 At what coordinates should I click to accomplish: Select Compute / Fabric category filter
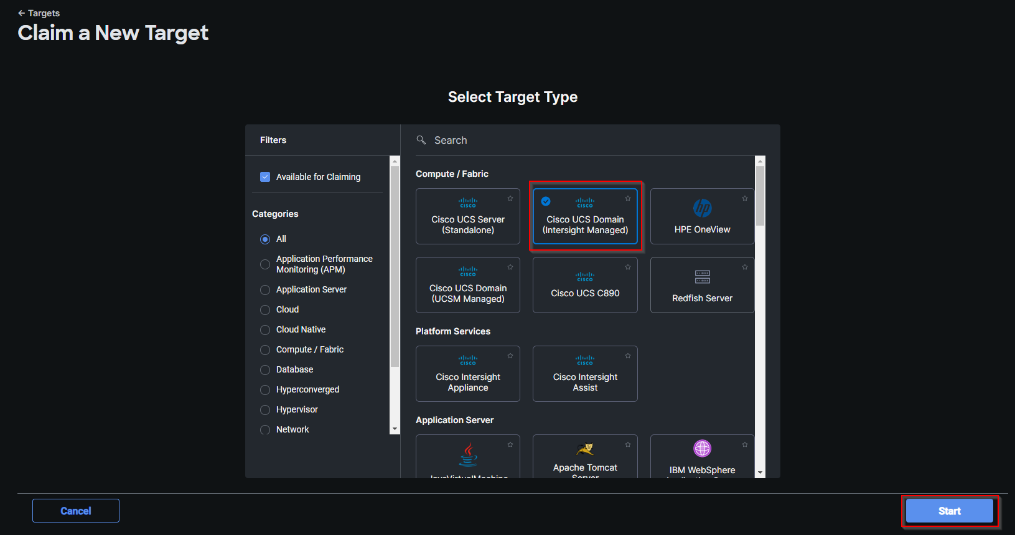[265, 350]
